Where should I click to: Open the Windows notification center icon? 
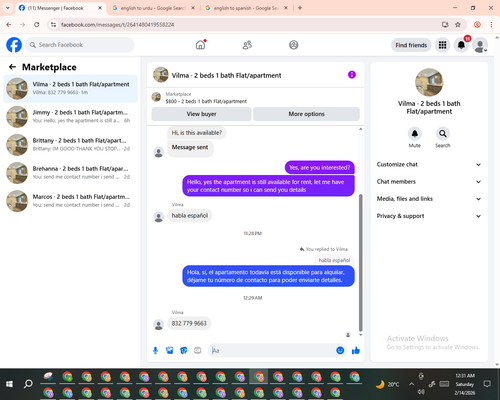[x=487, y=384]
